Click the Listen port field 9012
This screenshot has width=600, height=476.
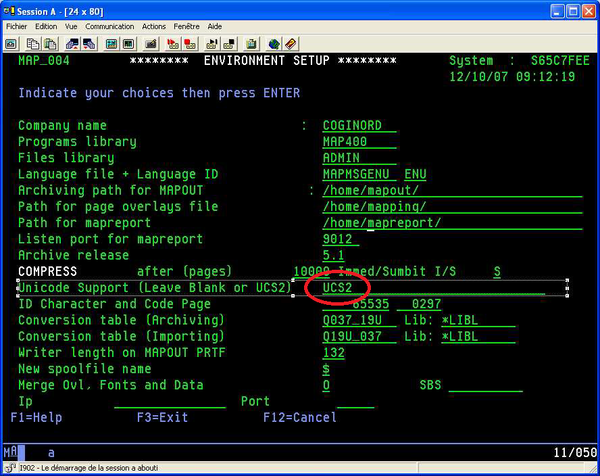coord(341,239)
